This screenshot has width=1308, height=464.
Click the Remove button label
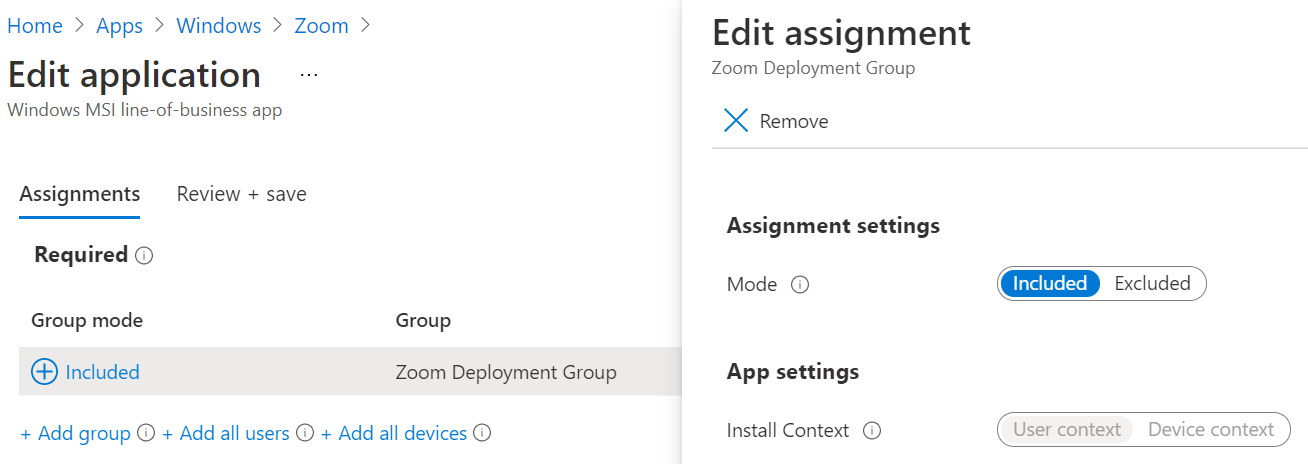(x=794, y=121)
